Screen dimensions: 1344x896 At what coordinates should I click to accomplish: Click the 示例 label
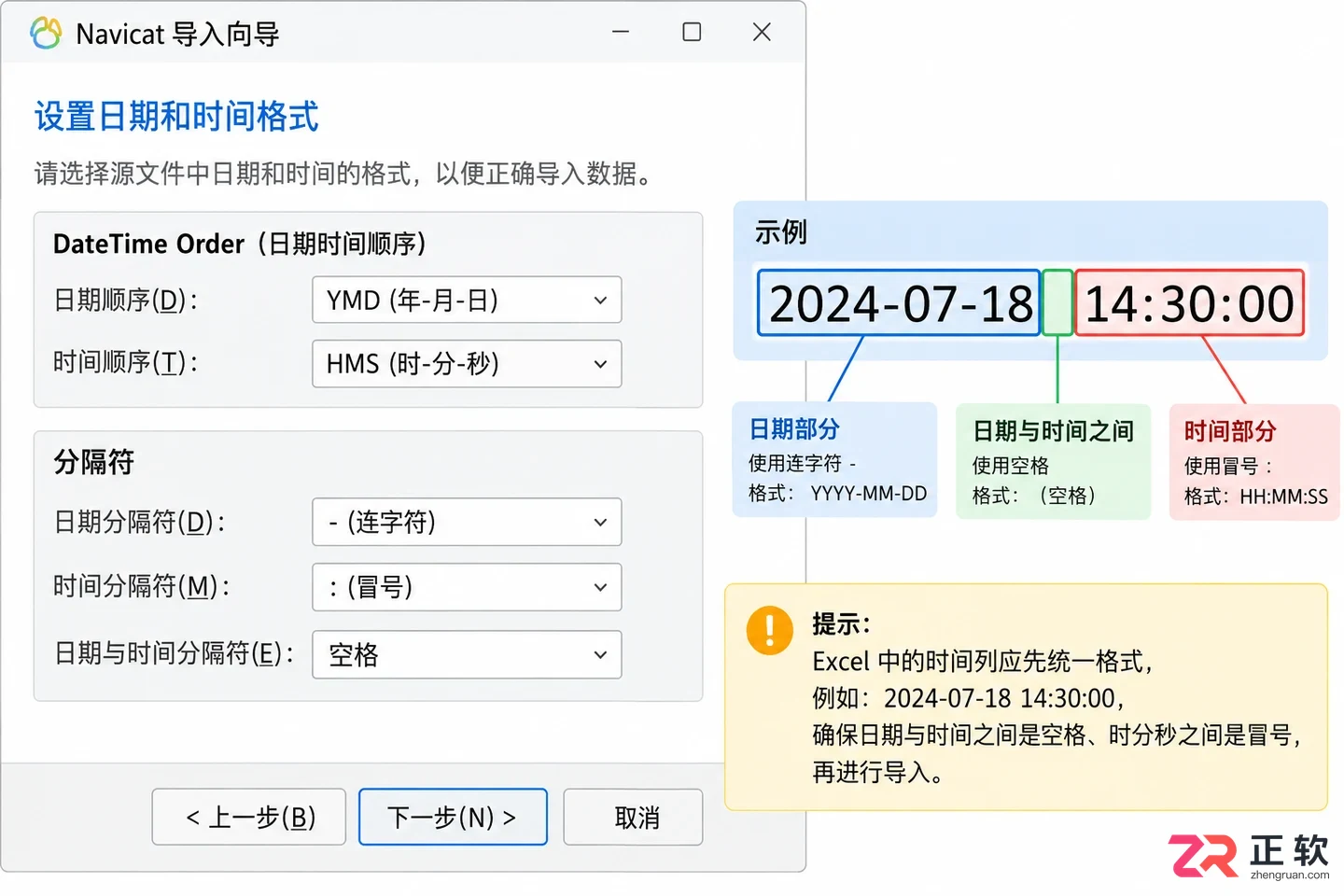pyautogui.click(x=781, y=231)
